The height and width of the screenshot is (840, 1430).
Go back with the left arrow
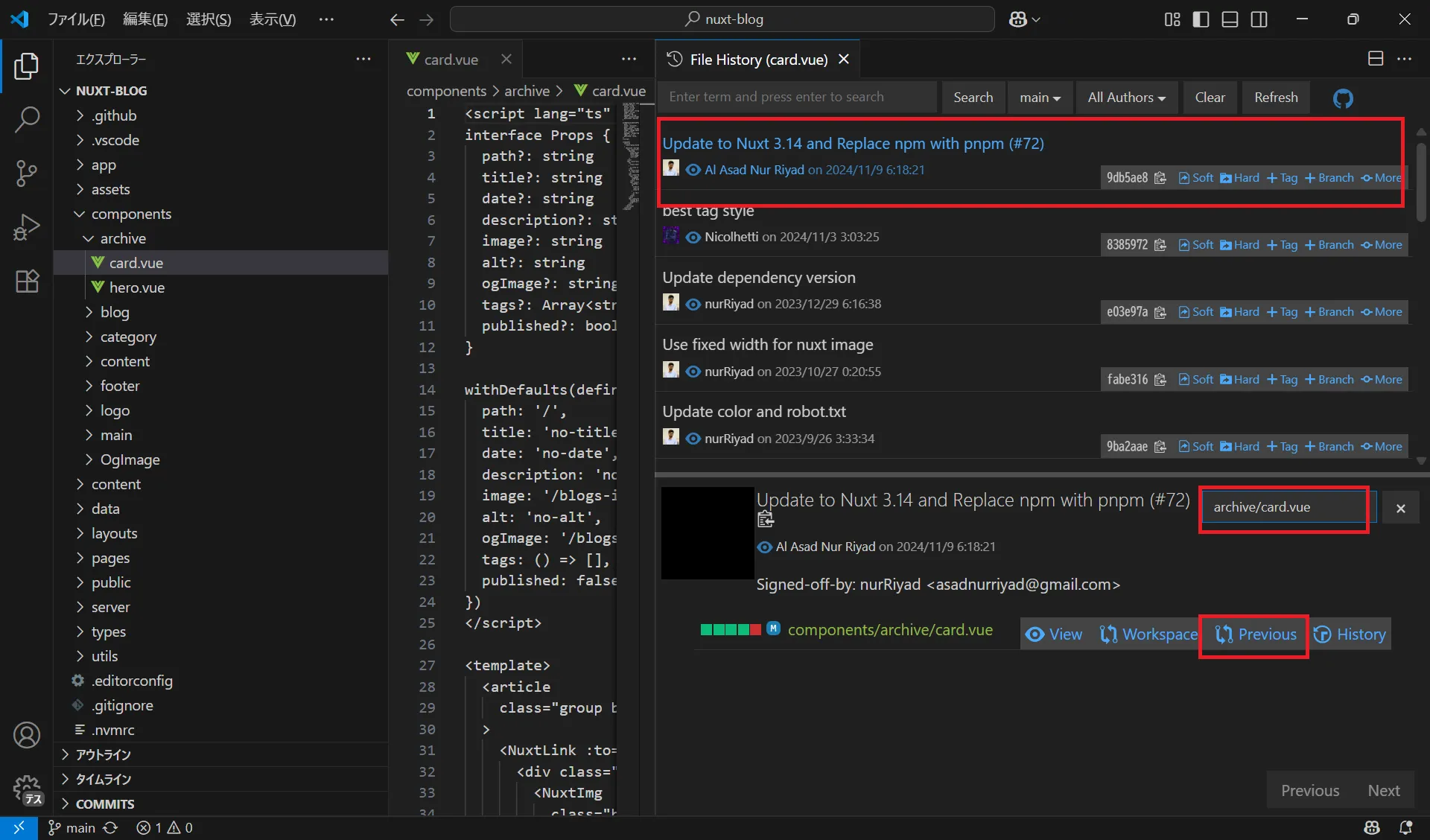coord(397,19)
